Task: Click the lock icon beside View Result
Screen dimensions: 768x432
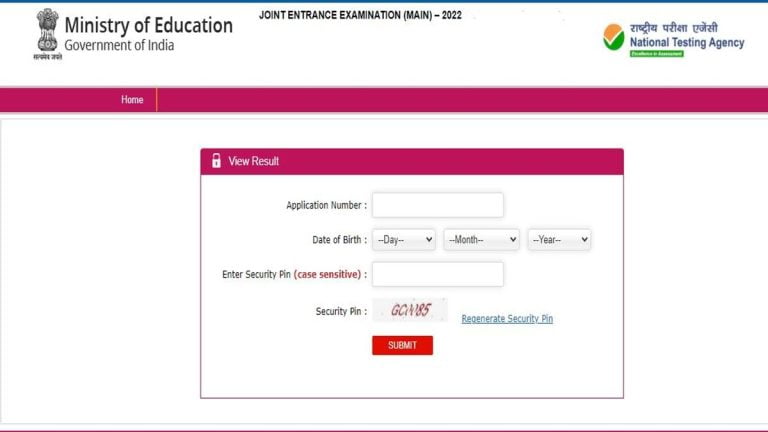Action: pos(216,161)
